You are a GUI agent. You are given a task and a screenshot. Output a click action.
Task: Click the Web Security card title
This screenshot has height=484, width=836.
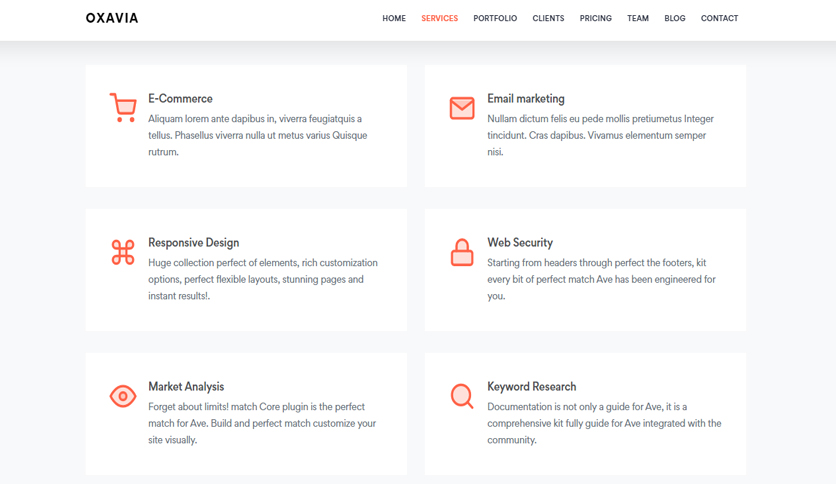520,243
